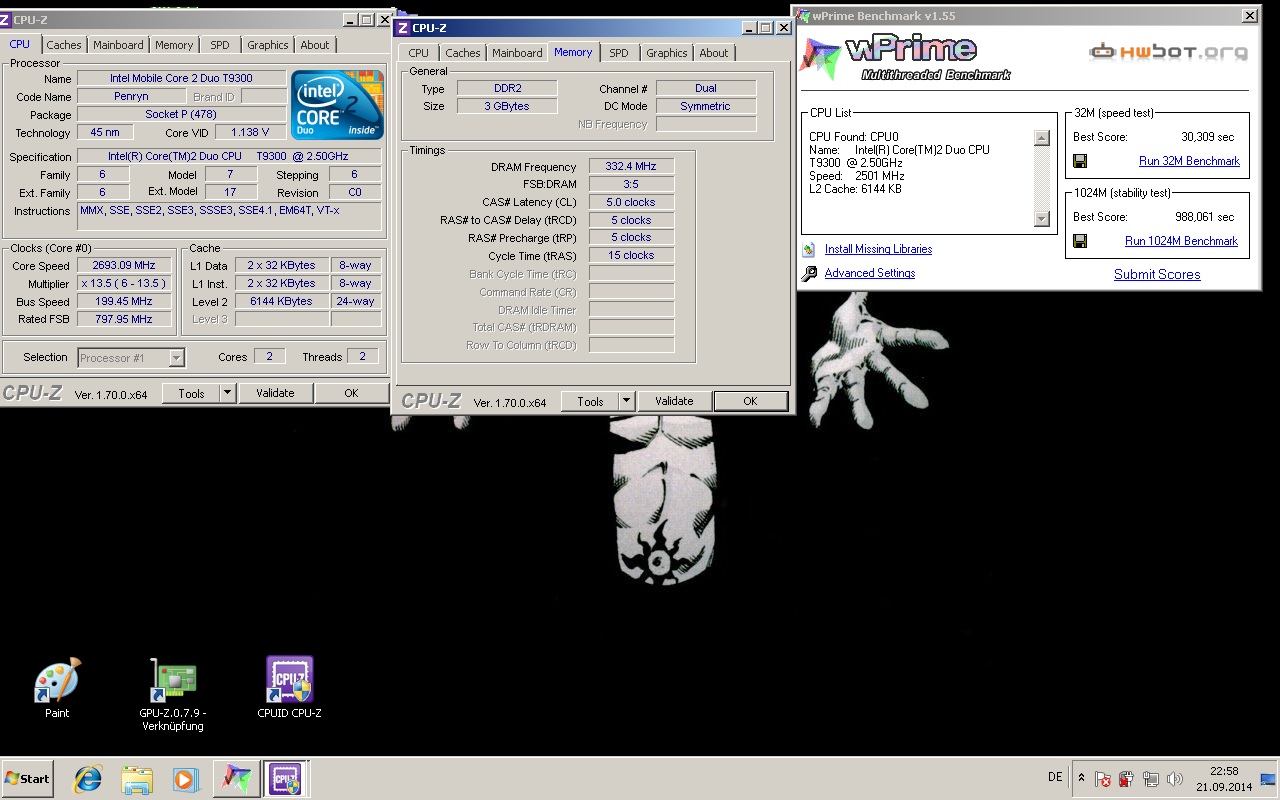Launch Windows Media Player from the taskbar
This screenshot has height=800, width=1280.
tap(185, 779)
